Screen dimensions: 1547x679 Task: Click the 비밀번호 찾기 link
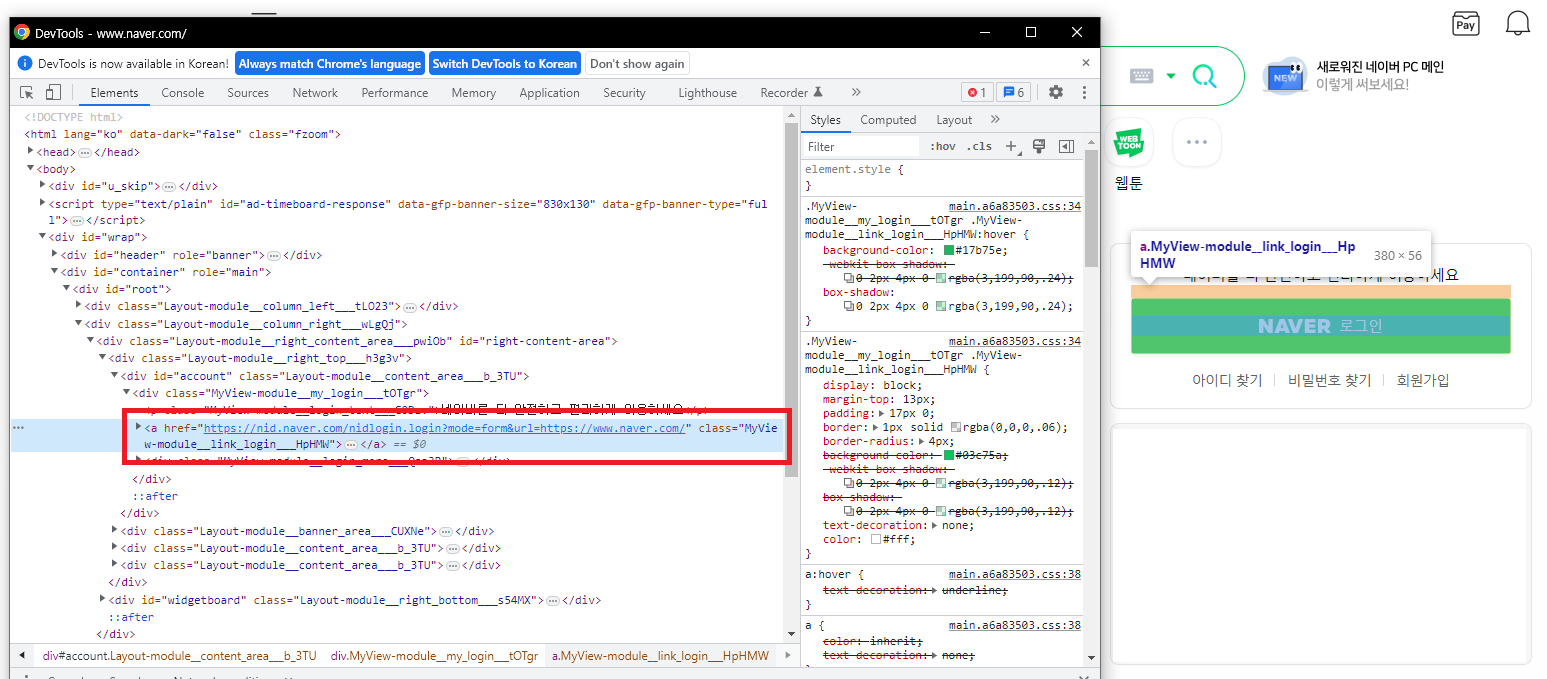(x=1329, y=380)
